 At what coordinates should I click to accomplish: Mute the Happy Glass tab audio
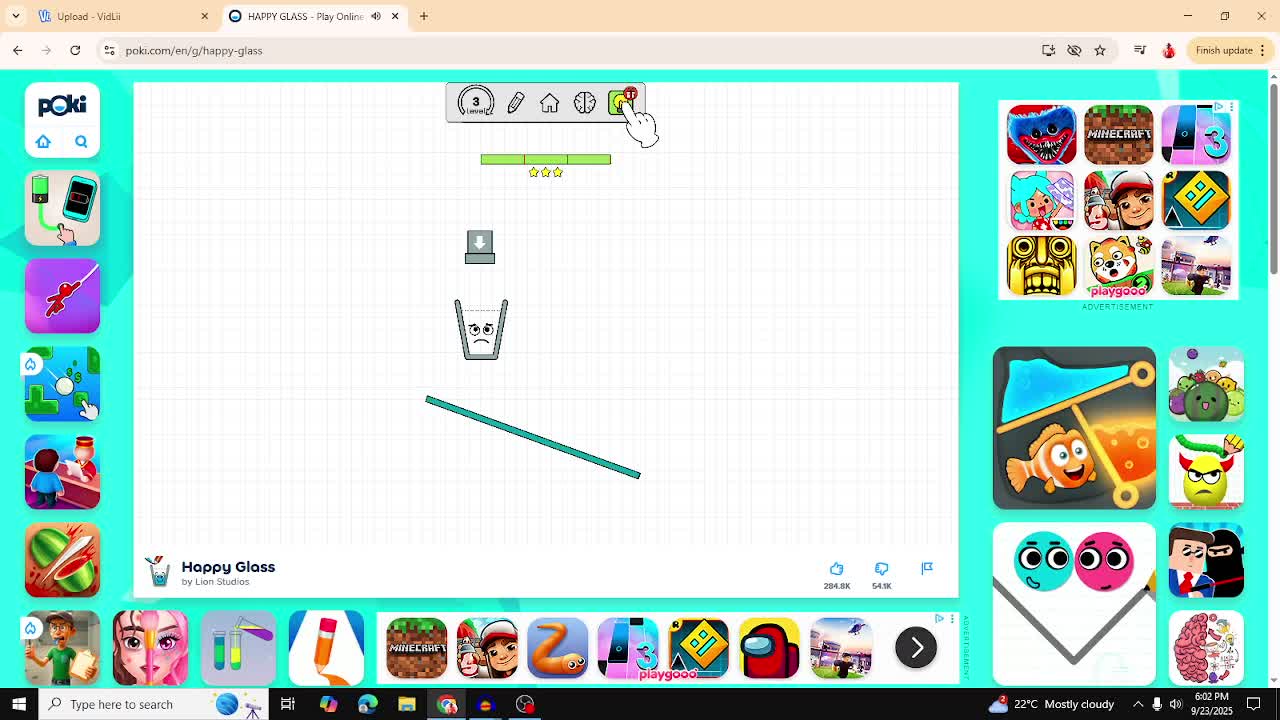[376, 16]
